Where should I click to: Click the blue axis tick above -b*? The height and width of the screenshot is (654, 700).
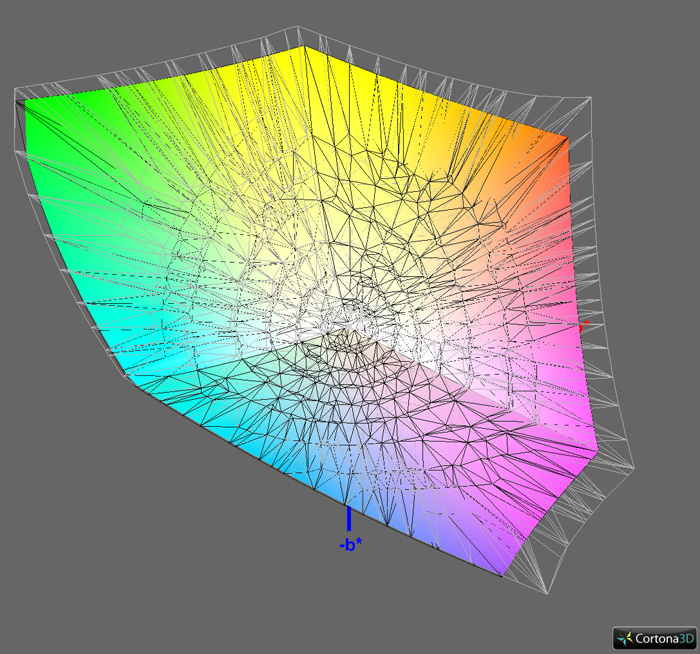tap(348, 518)
